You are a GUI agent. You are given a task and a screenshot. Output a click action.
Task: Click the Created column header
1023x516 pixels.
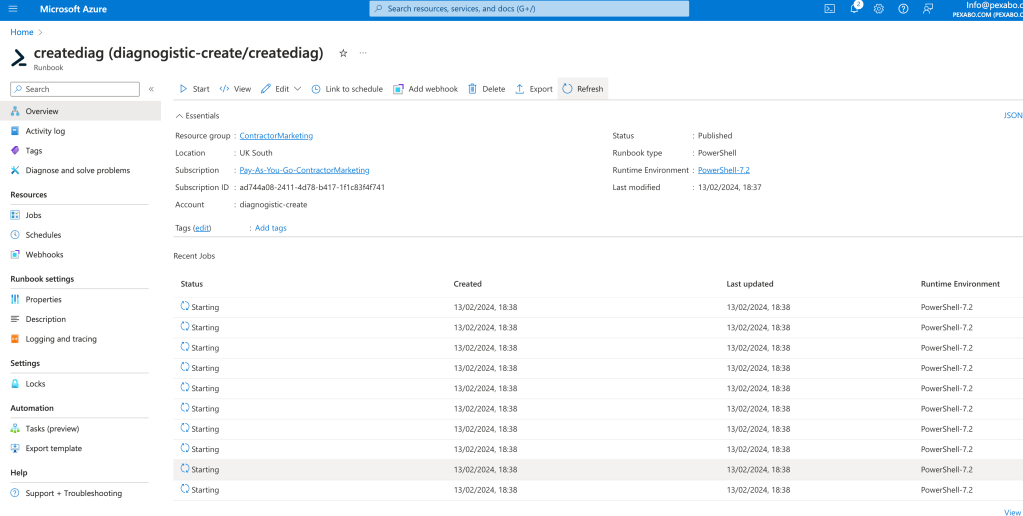click(x=467, y=284)
